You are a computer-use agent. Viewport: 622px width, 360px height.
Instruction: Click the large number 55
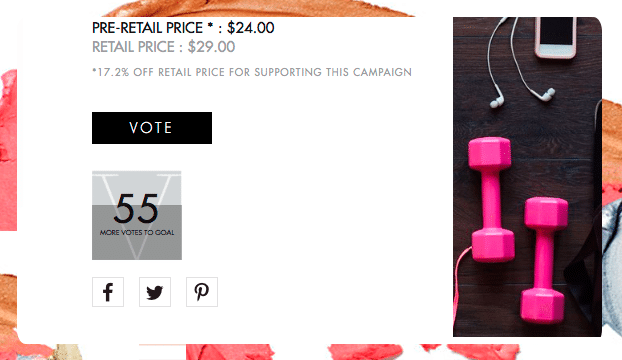click(x=136, y=209)
